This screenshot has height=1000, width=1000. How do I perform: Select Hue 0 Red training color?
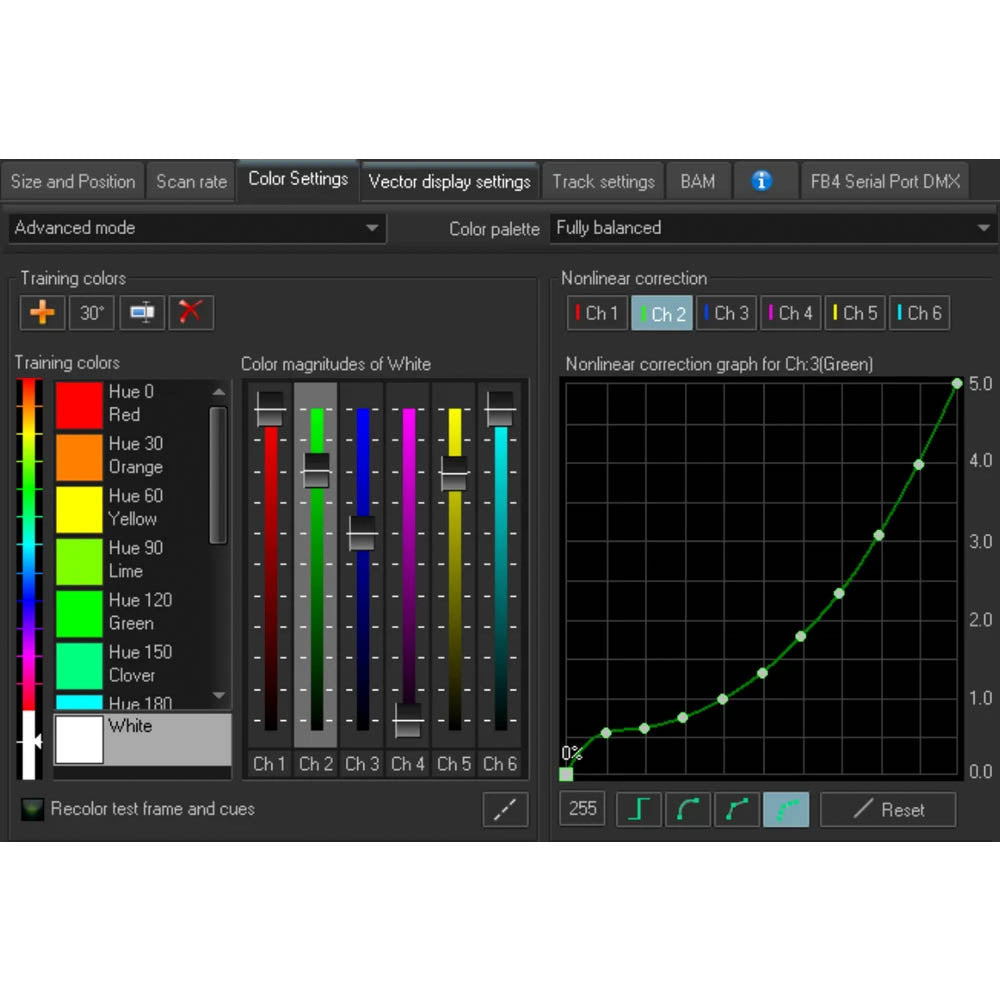(131, 404)
